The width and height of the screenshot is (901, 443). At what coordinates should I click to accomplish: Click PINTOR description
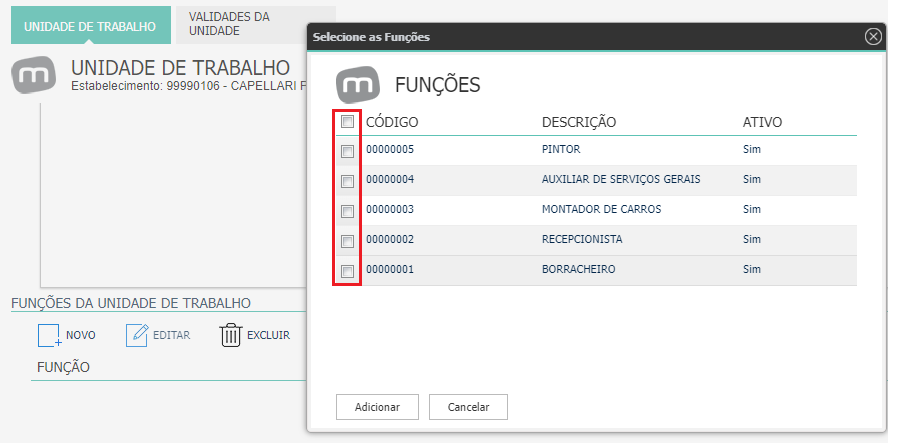[561, 149]
